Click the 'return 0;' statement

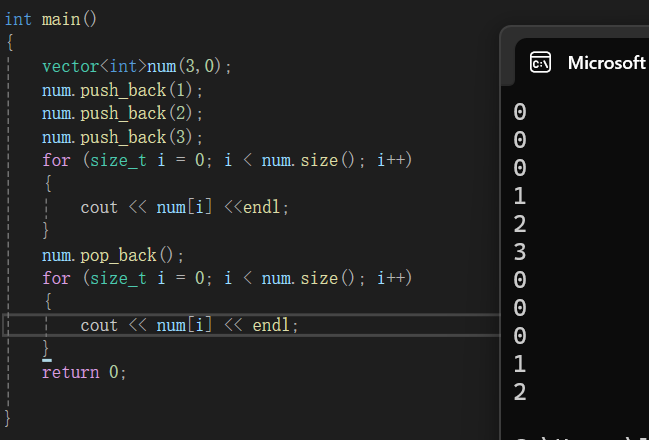[x=84, y=372]
